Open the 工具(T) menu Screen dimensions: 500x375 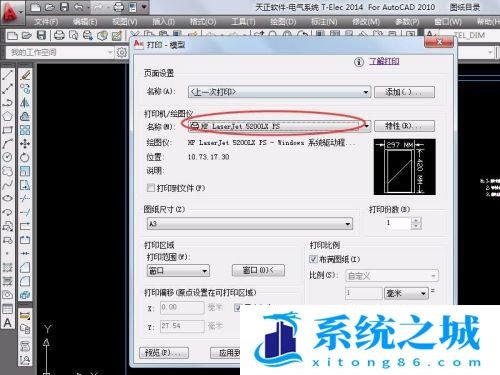click(x=243, y=22)
